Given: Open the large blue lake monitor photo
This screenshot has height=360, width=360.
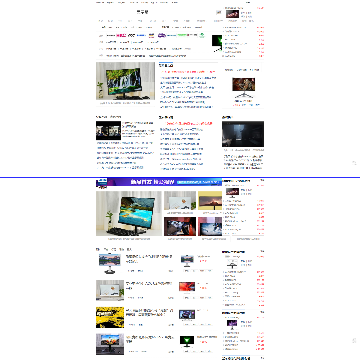Looking at the screenshot, I should [129, 213].
